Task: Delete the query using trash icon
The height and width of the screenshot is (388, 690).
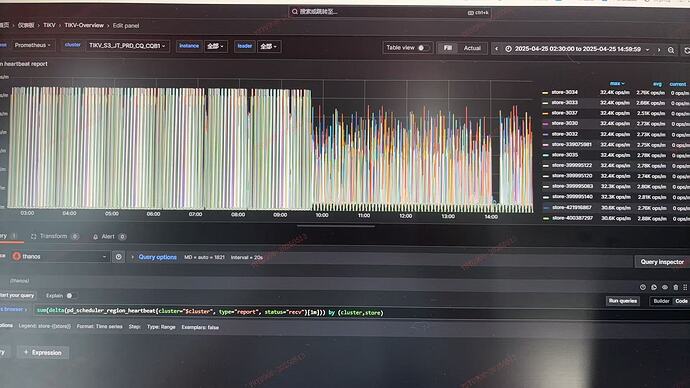Action: pos(676,287)
